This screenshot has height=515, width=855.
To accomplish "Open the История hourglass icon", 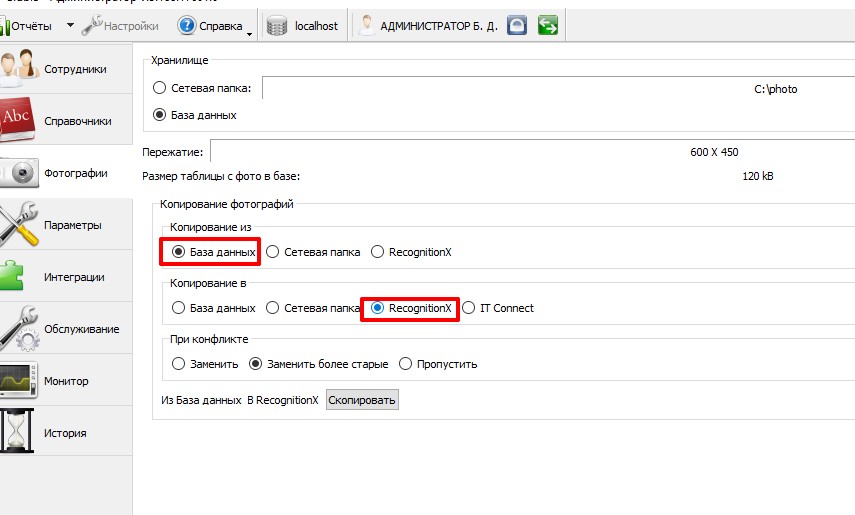I will tap(17, 430).
